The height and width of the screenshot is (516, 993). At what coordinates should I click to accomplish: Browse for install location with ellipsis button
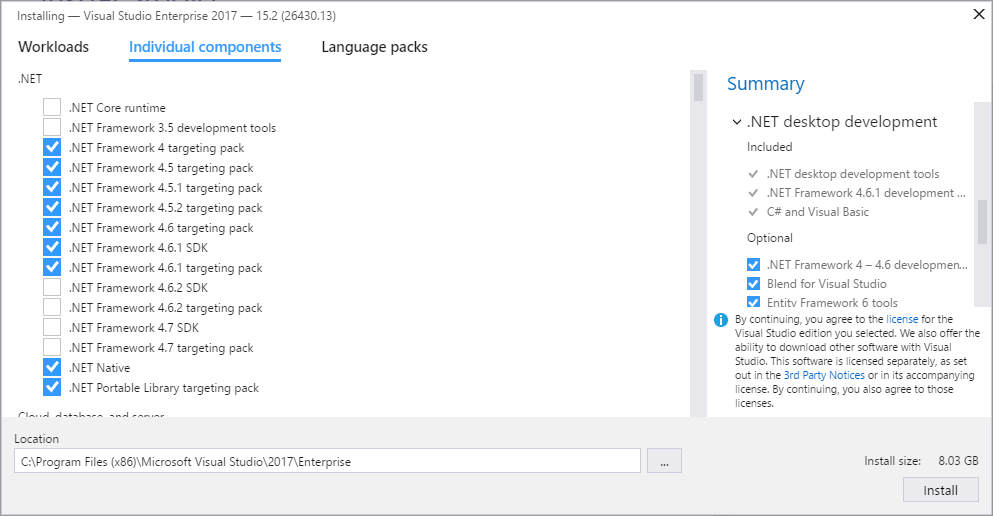tap(664, 461)
